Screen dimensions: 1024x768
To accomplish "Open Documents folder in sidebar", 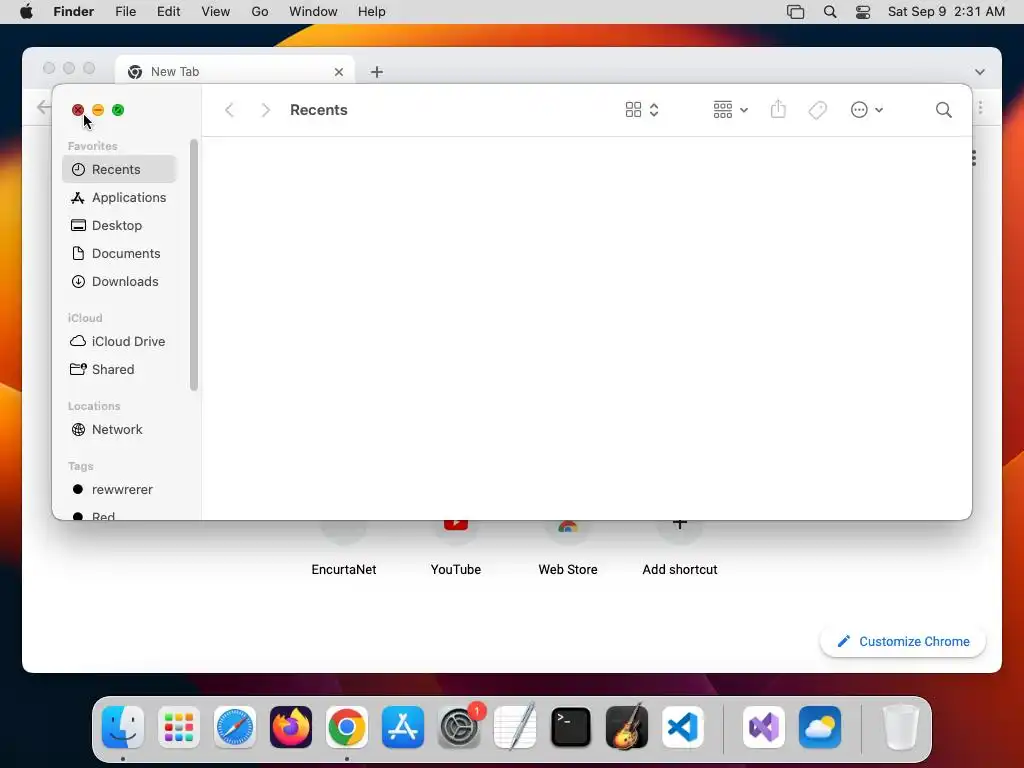I will point(119,253).
